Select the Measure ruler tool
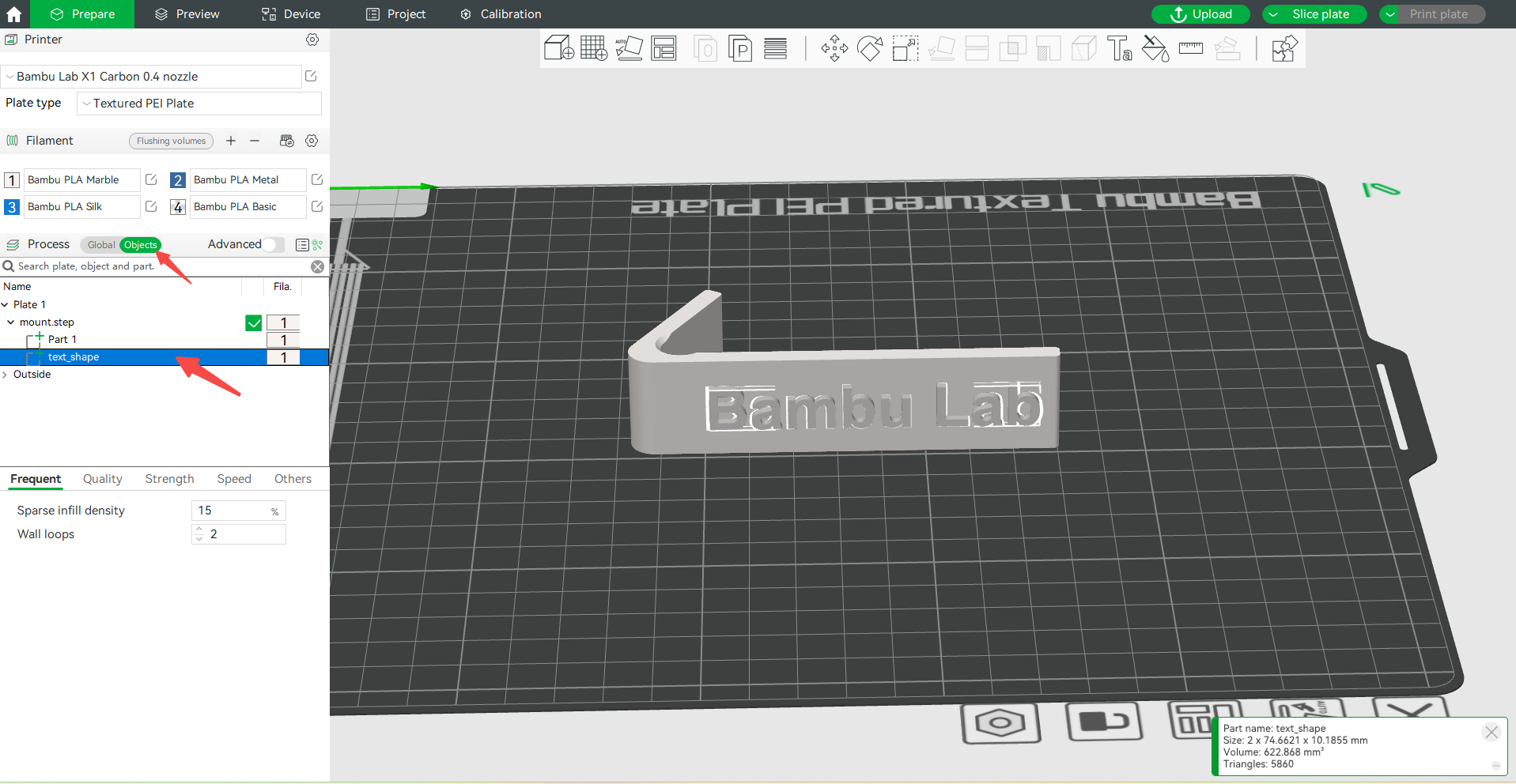This screenshot has width=1516, height=784. (x=1190, y=48)
